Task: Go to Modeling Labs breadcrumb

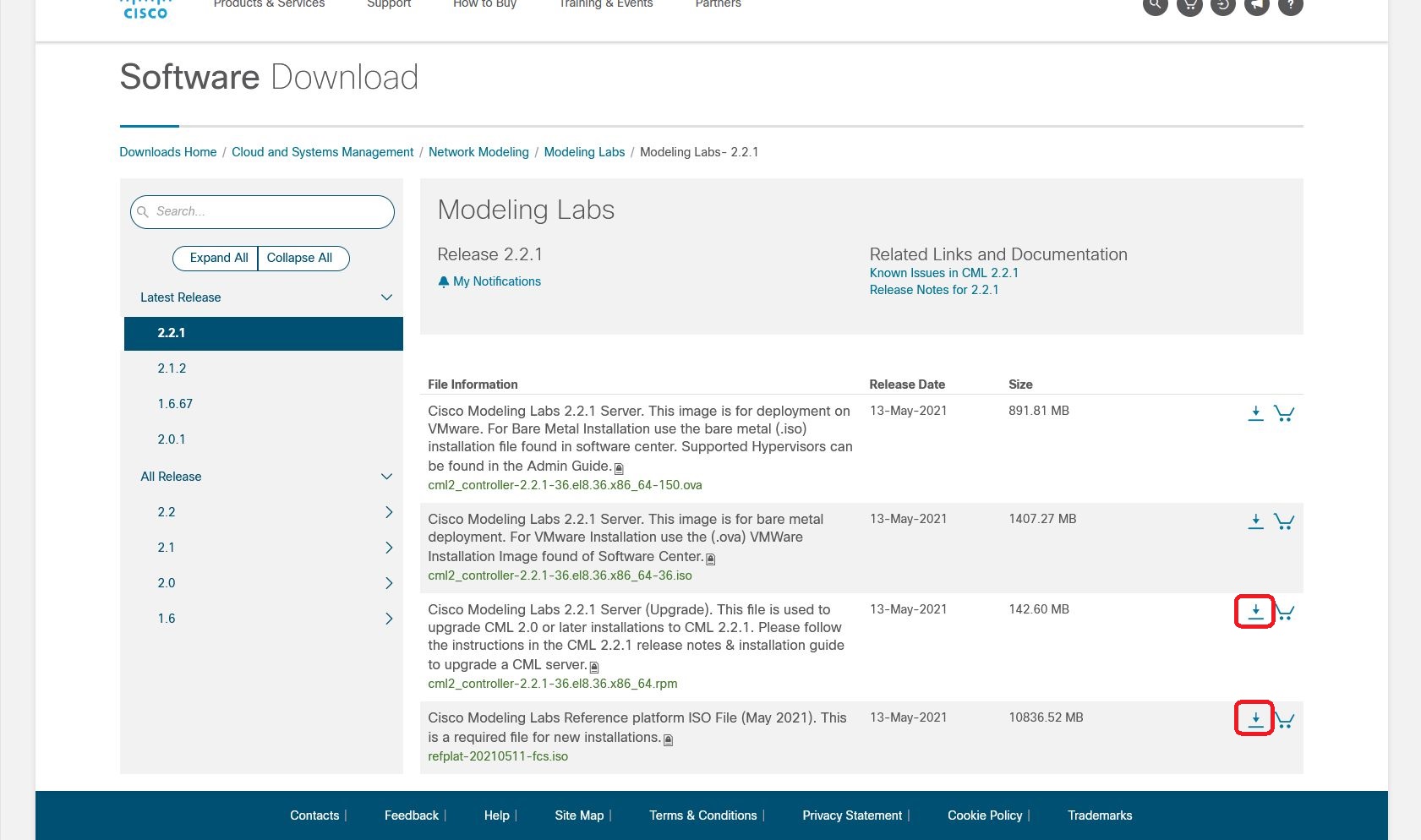Action: pyautogui.click(x=584, y=152)
